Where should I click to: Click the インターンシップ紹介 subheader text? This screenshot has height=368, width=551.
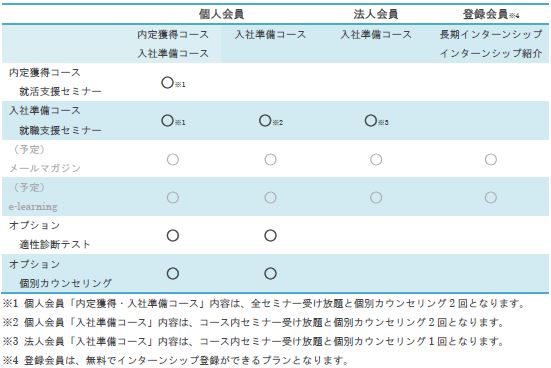coord(491,53)
